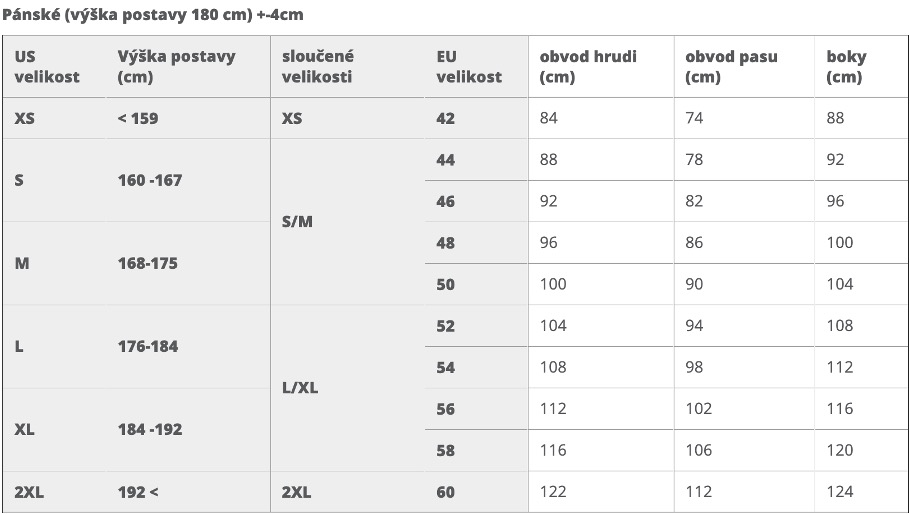Click the "184 -192" height range cell

(150, 429)
